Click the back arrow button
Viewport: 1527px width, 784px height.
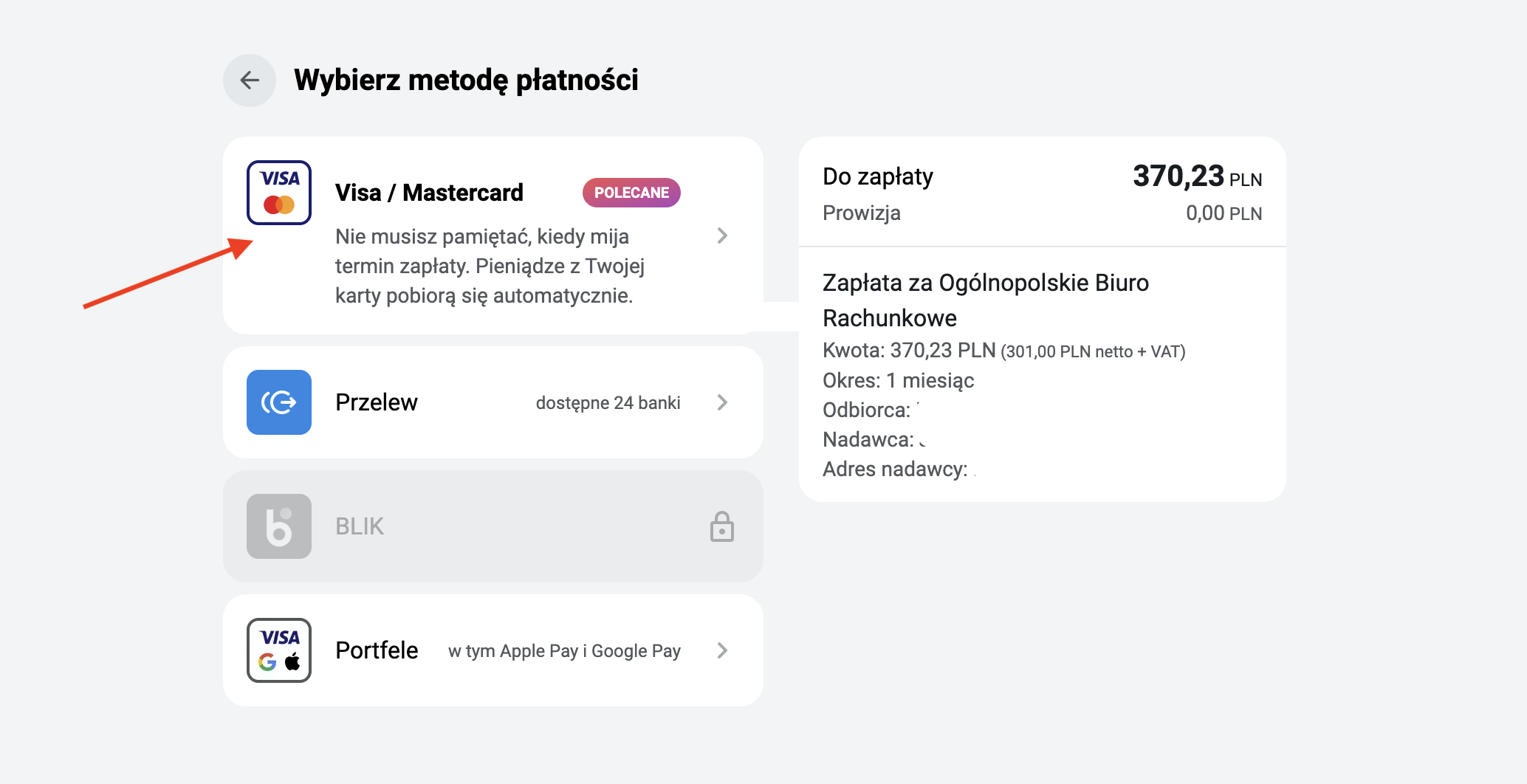coord(250,80)
